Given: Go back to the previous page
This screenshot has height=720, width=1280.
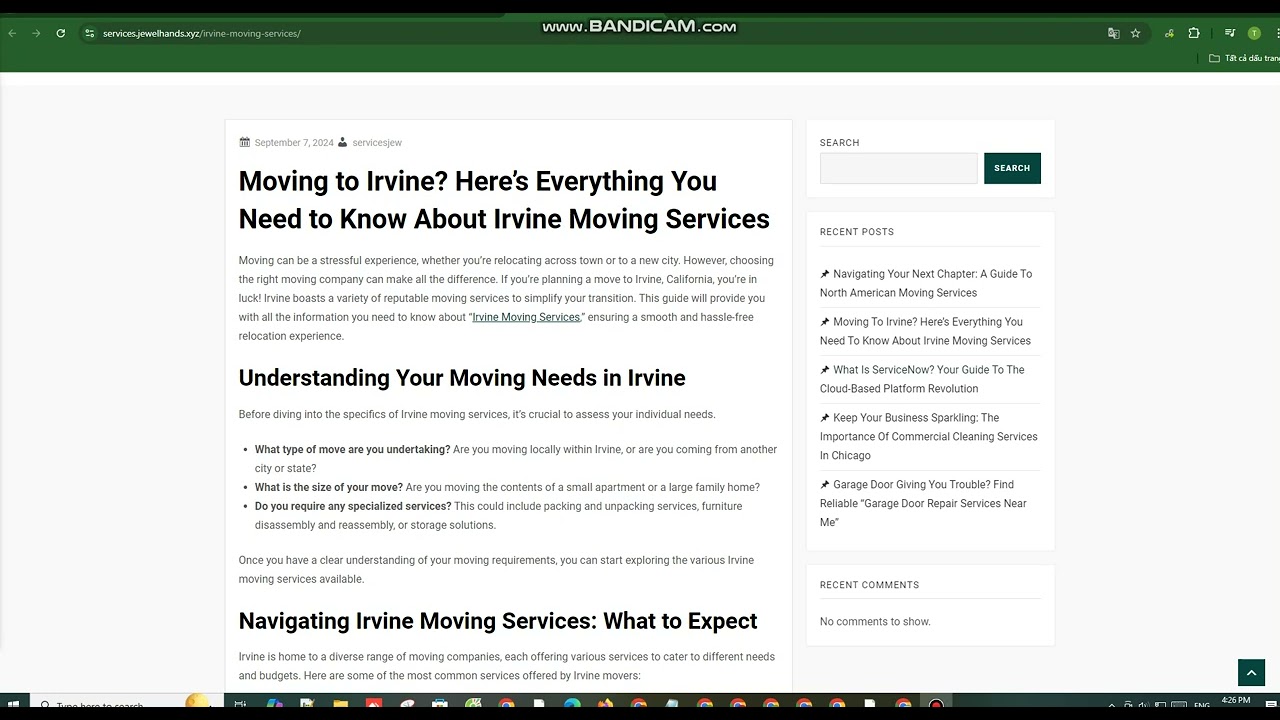Looking at the screenshot, I should [x=12, y=33].
